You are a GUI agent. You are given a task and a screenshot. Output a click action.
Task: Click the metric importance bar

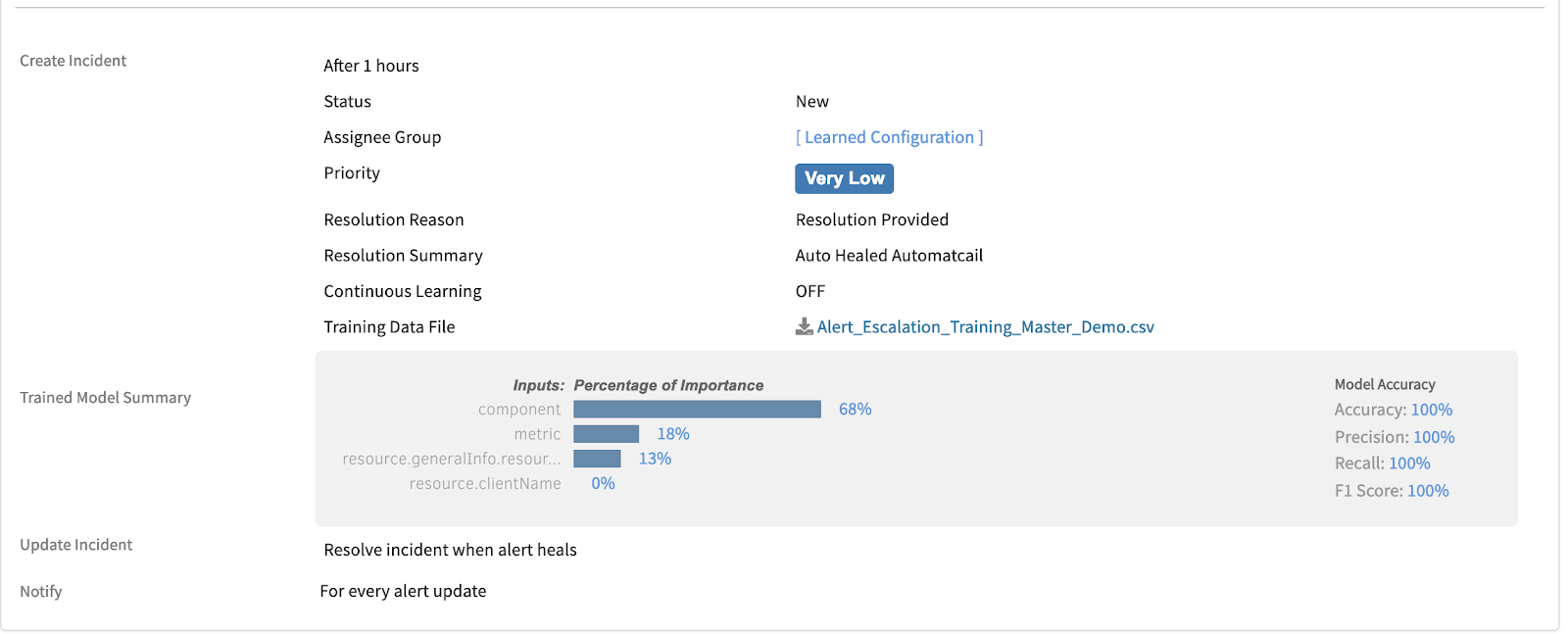(x=606, y=434)
